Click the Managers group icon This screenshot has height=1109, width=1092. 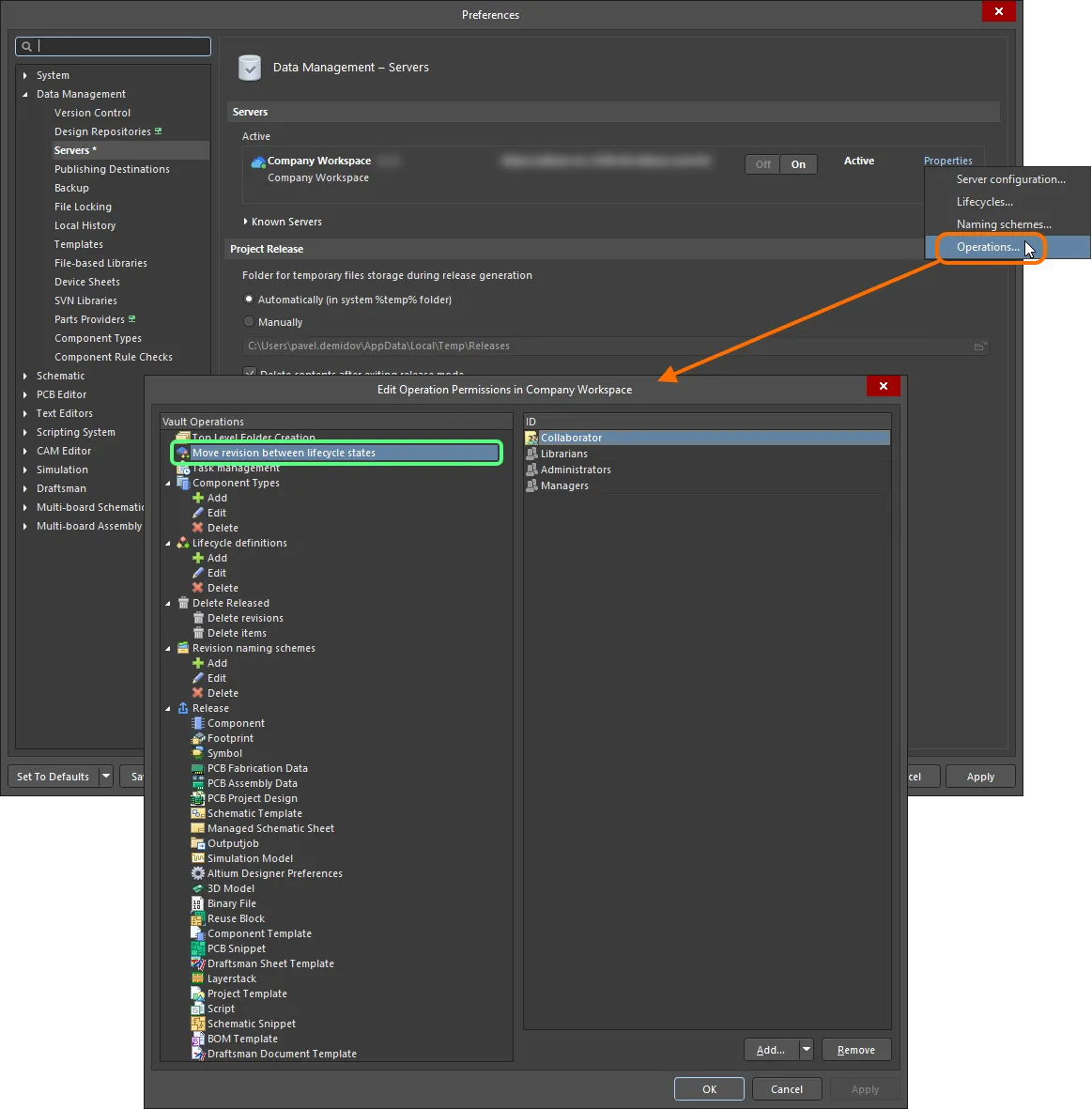[531, 485]
